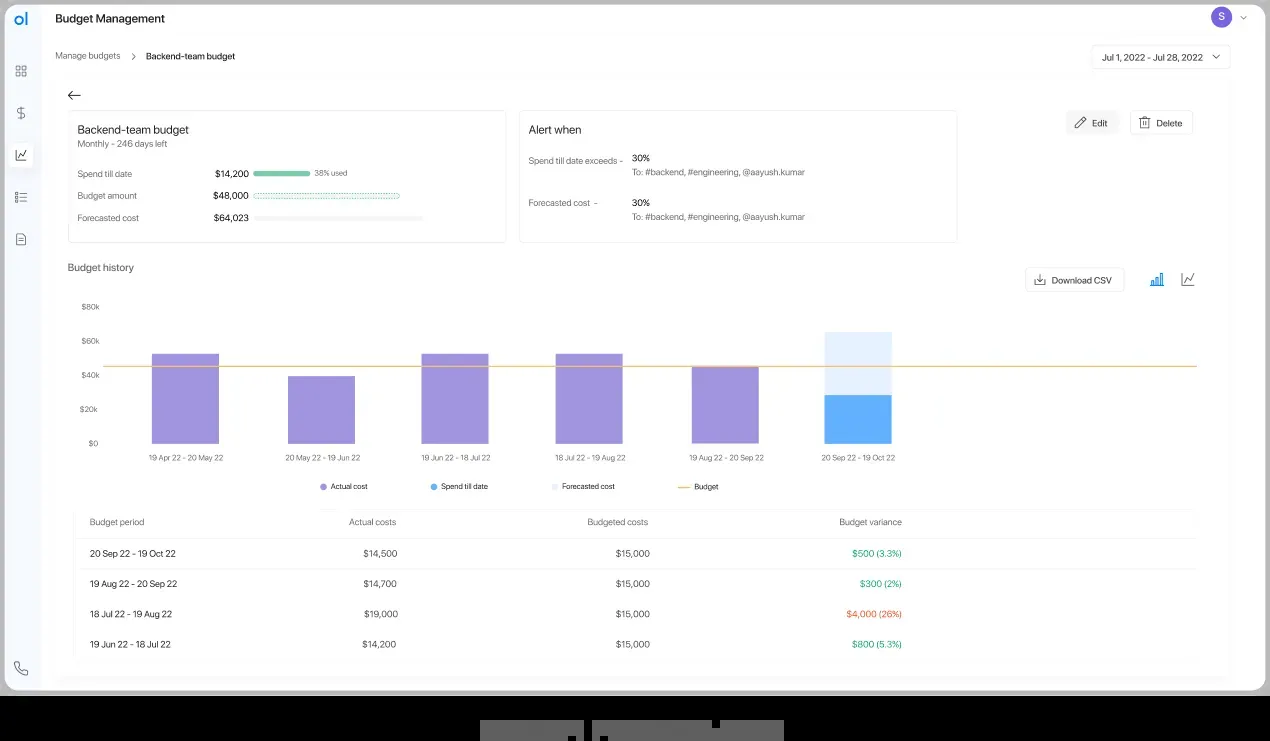Open the dashboard grid icon in sidebar
Image resolution: width=1270 pixels, height=741 pixels.
pos(21,71)
